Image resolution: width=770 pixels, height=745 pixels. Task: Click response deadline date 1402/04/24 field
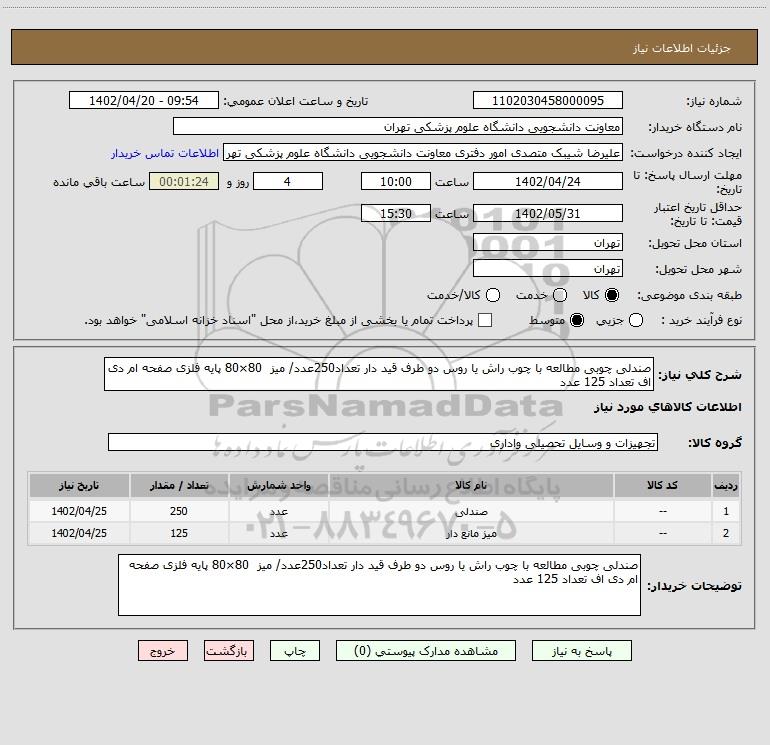tap(548, 181)
